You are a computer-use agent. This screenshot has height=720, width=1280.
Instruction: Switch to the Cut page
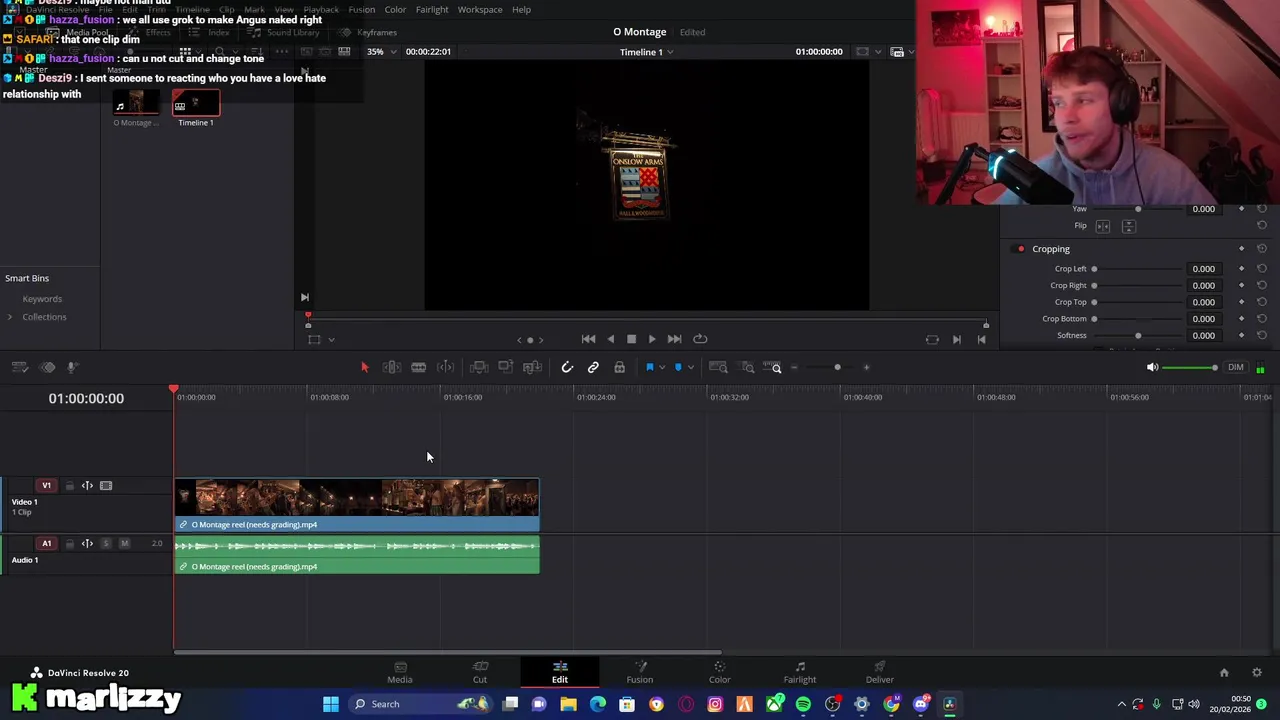tap(480, 672)
